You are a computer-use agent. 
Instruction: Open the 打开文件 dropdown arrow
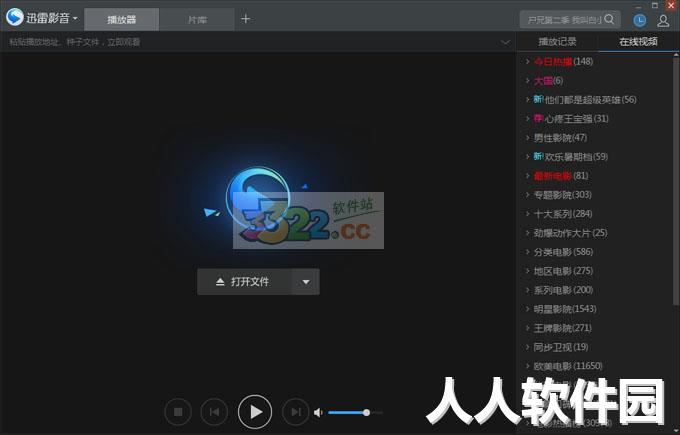click(306, 282)
